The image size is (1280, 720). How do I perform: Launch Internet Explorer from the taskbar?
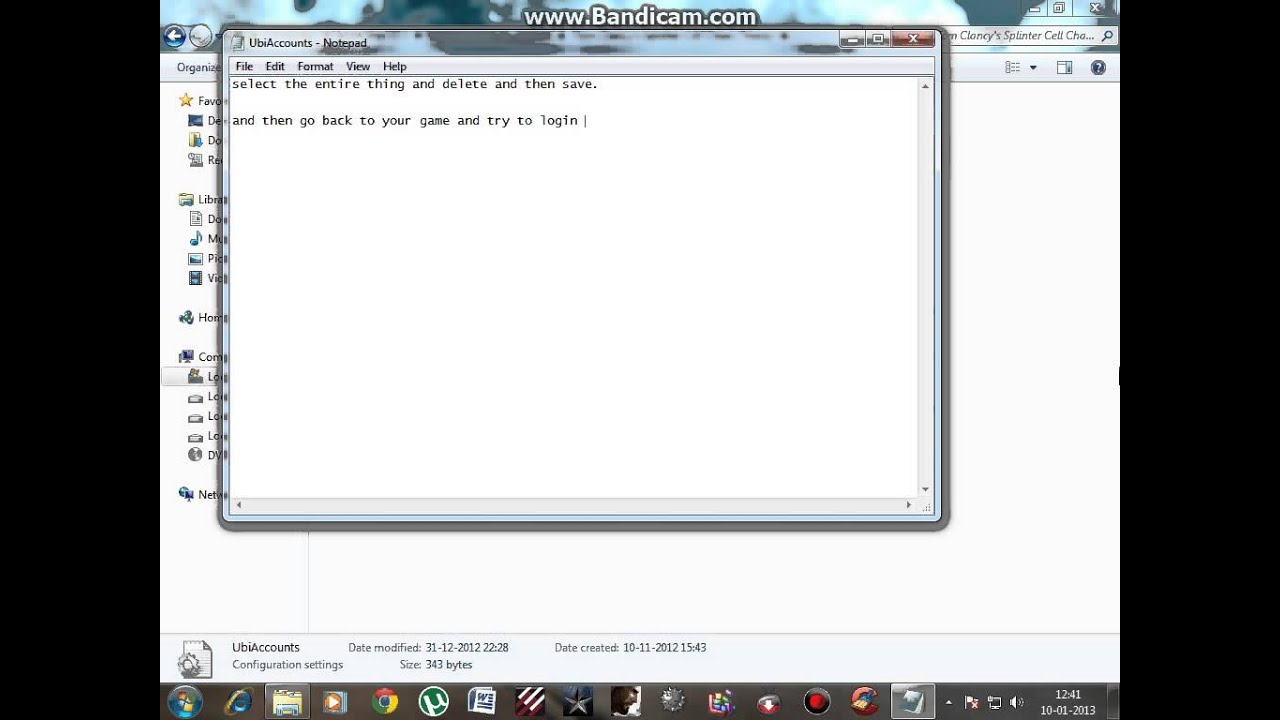[x=238, y=701]
